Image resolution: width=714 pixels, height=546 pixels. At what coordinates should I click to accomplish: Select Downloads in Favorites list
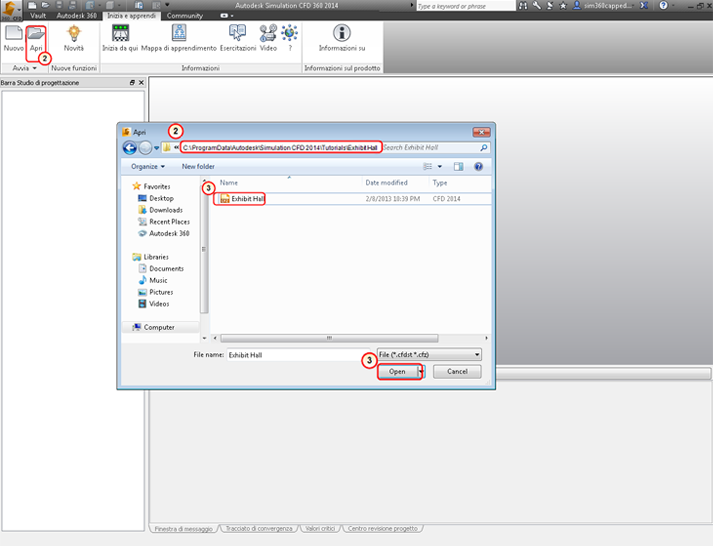(160, 210)
